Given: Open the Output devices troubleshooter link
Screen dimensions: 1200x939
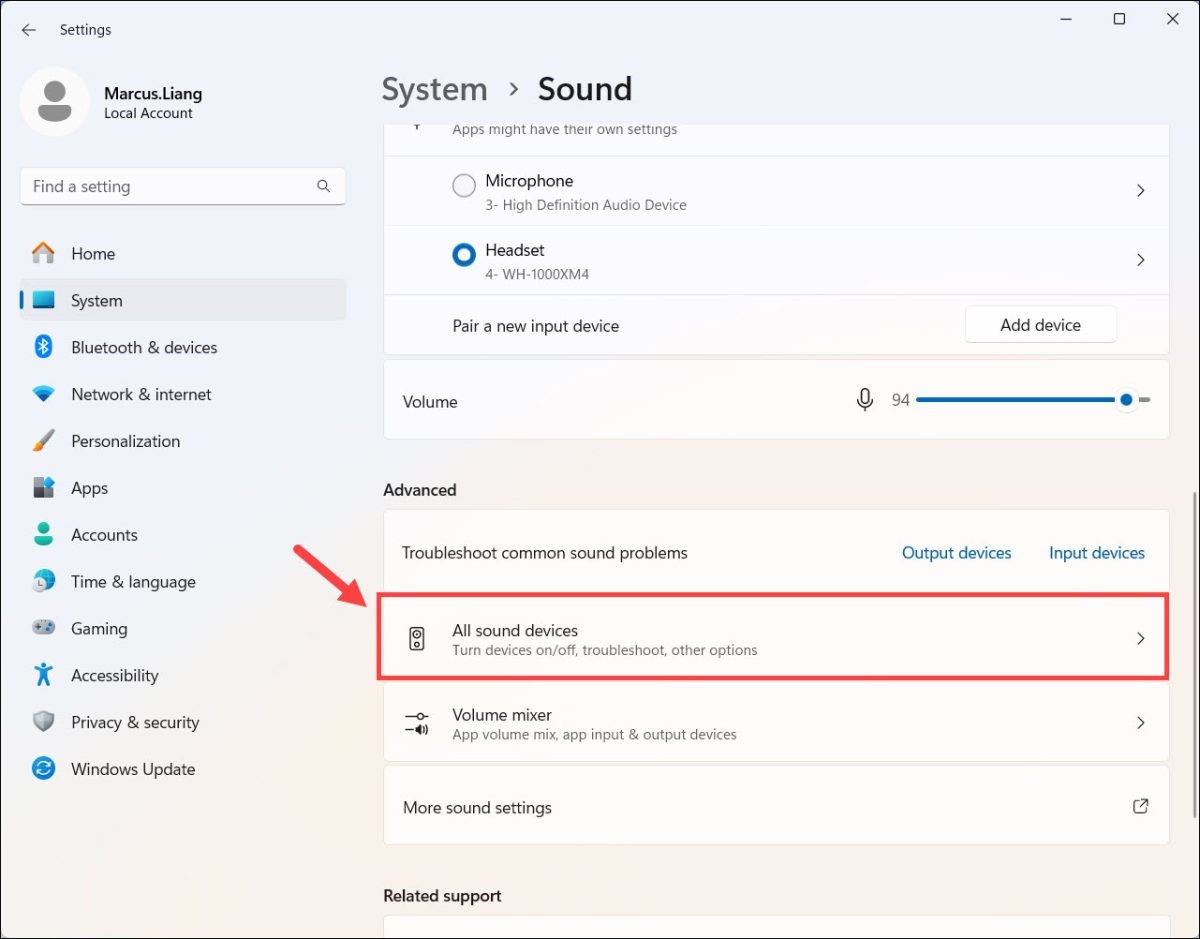Looking at the screenshot, I should (x=956, y=552).
